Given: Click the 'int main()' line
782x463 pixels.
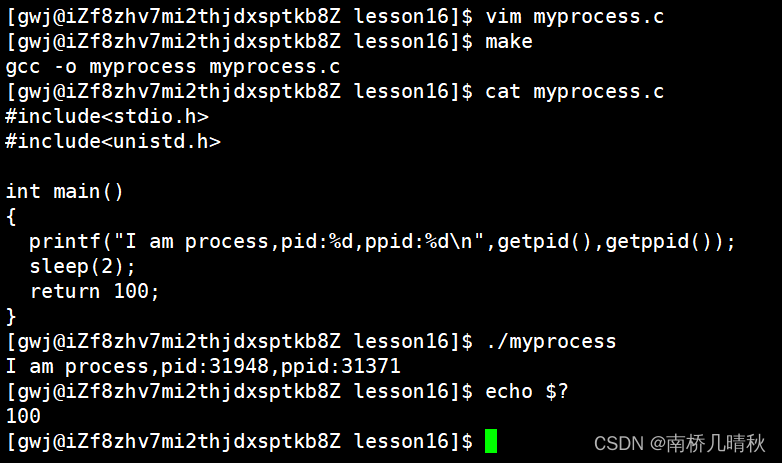Looking at the screenshot, I should 64,192.
